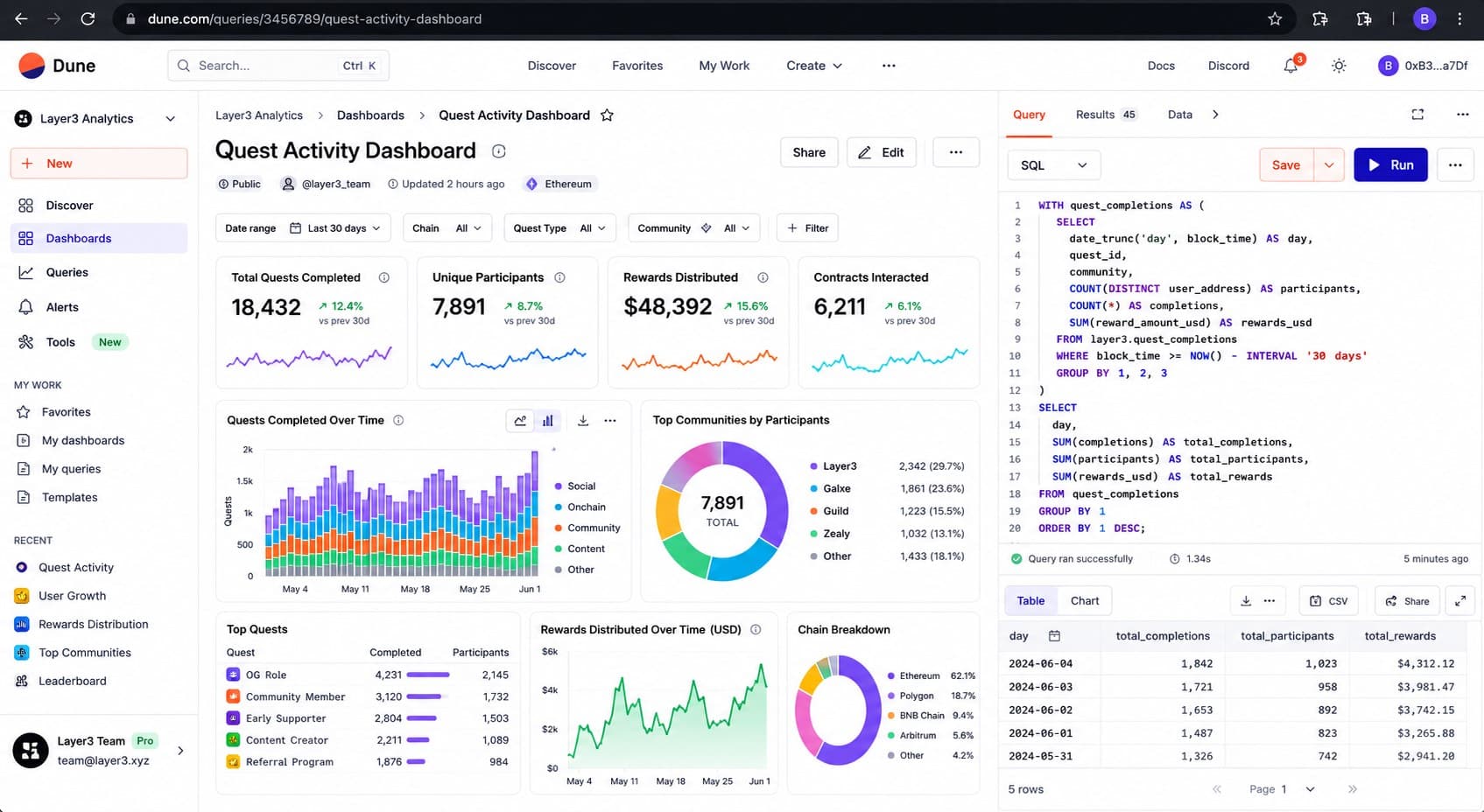Open the query panel more options menu
1484x812 pixels.
tap(1462, 115)
